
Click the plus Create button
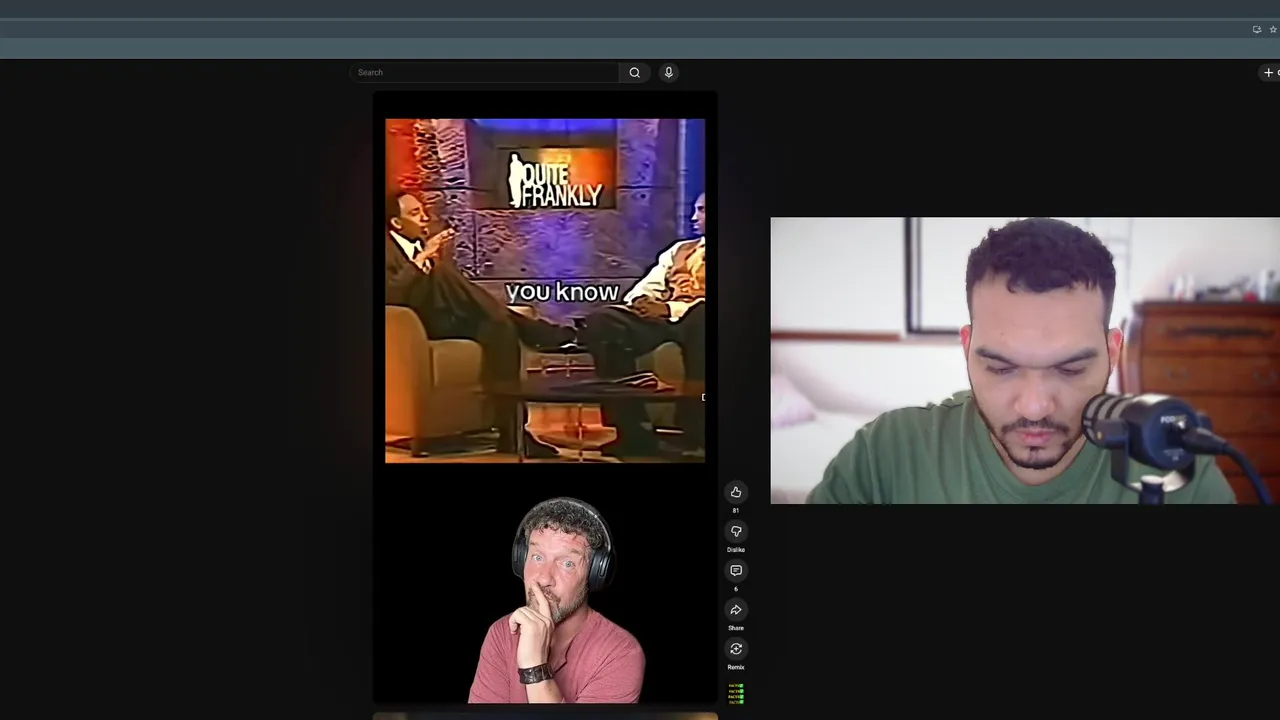pyautogui.click(x=1270, y=72)
